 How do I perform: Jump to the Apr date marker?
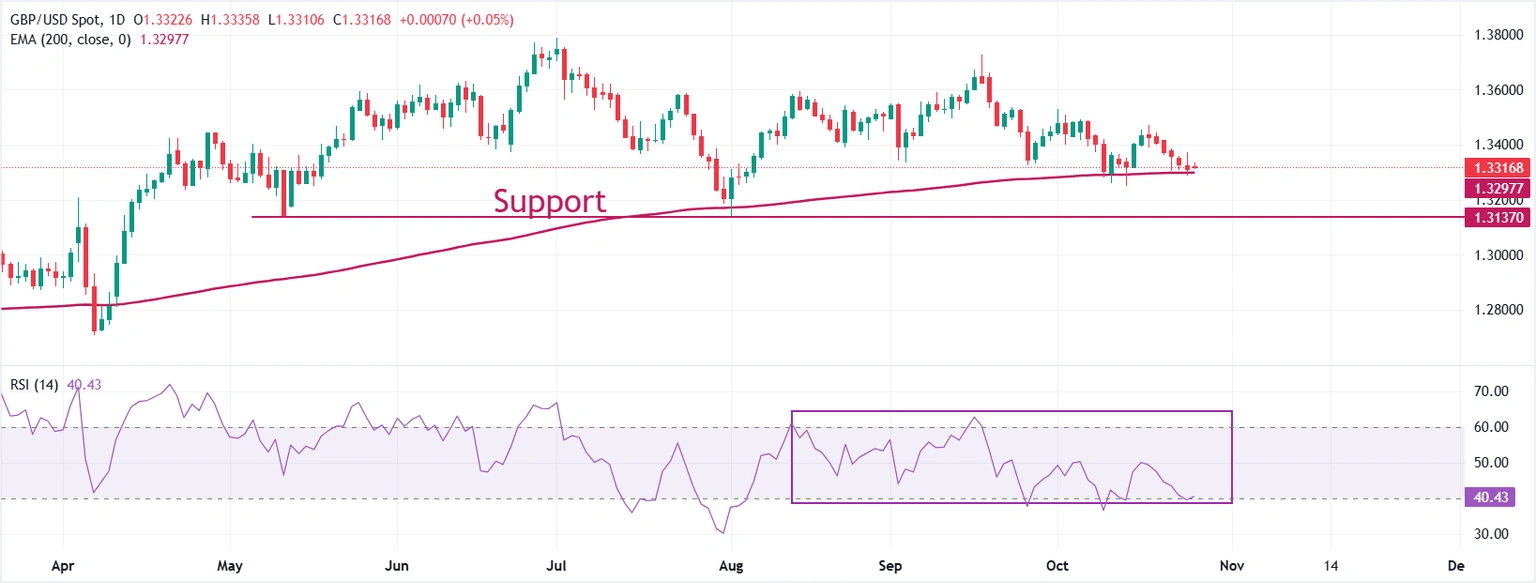(x=62, y=566)
